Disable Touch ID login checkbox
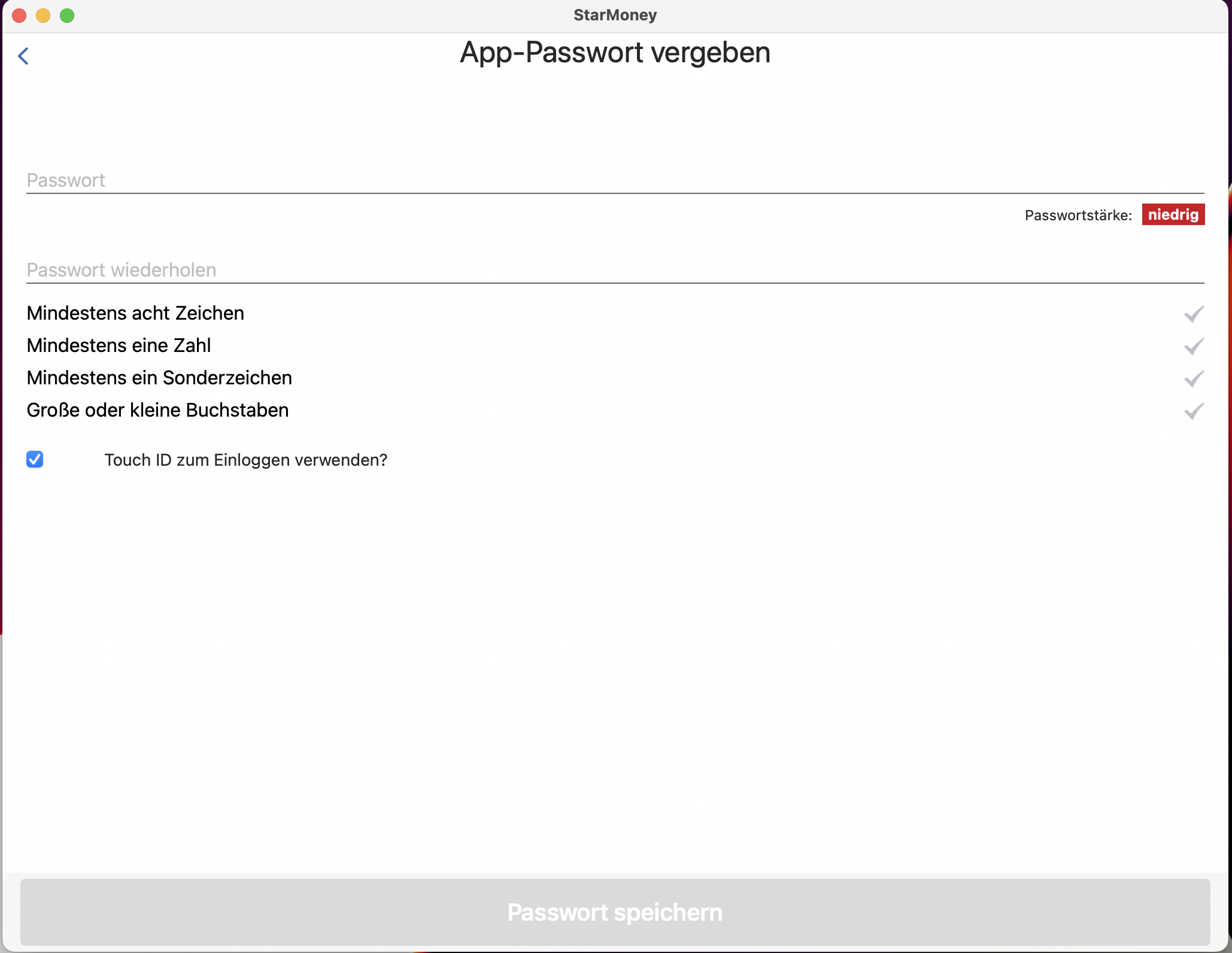 click(35, 459)
